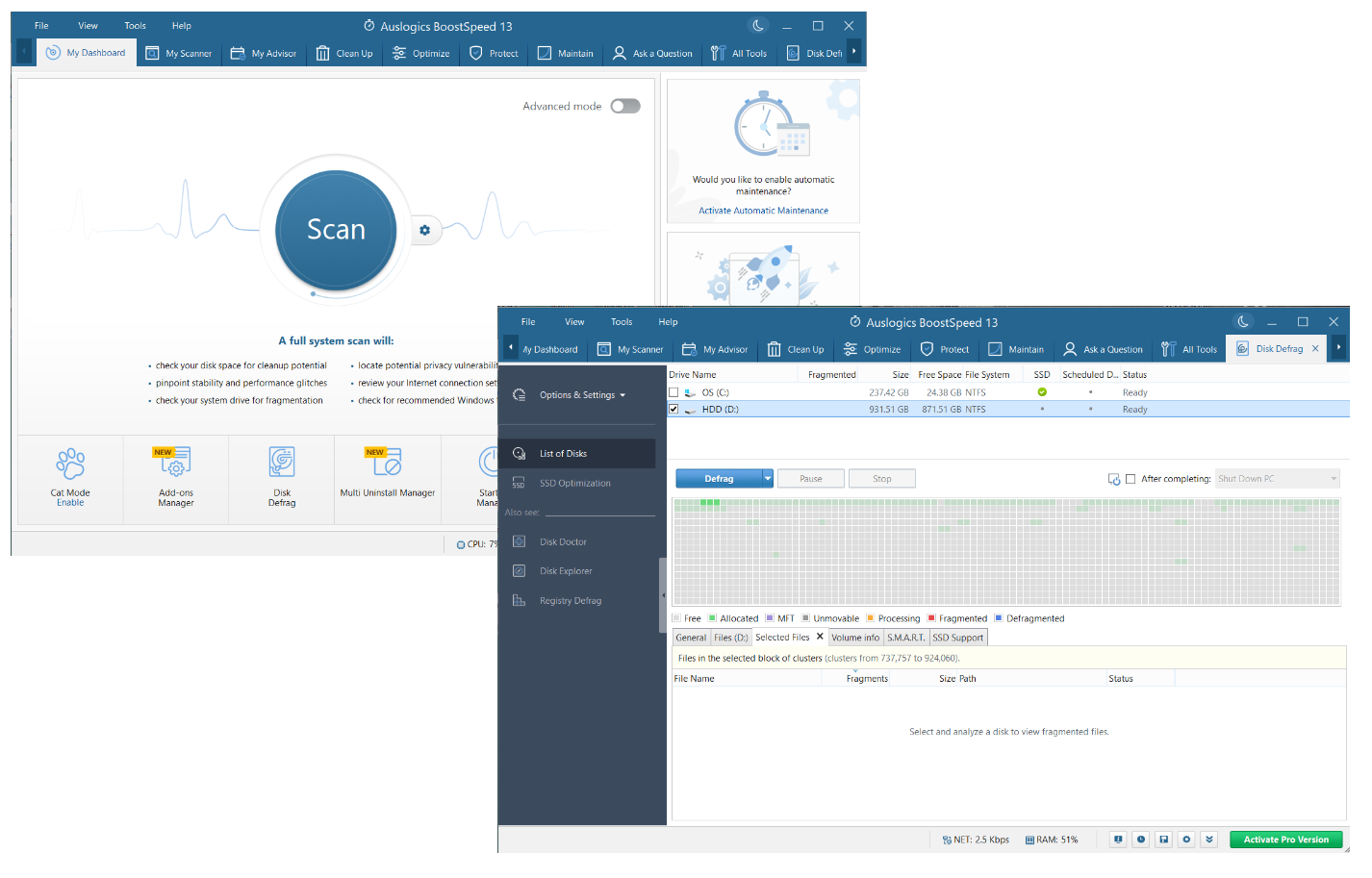Sort files by Fragments column
1372x878 pixels.
tap(867, 679)
